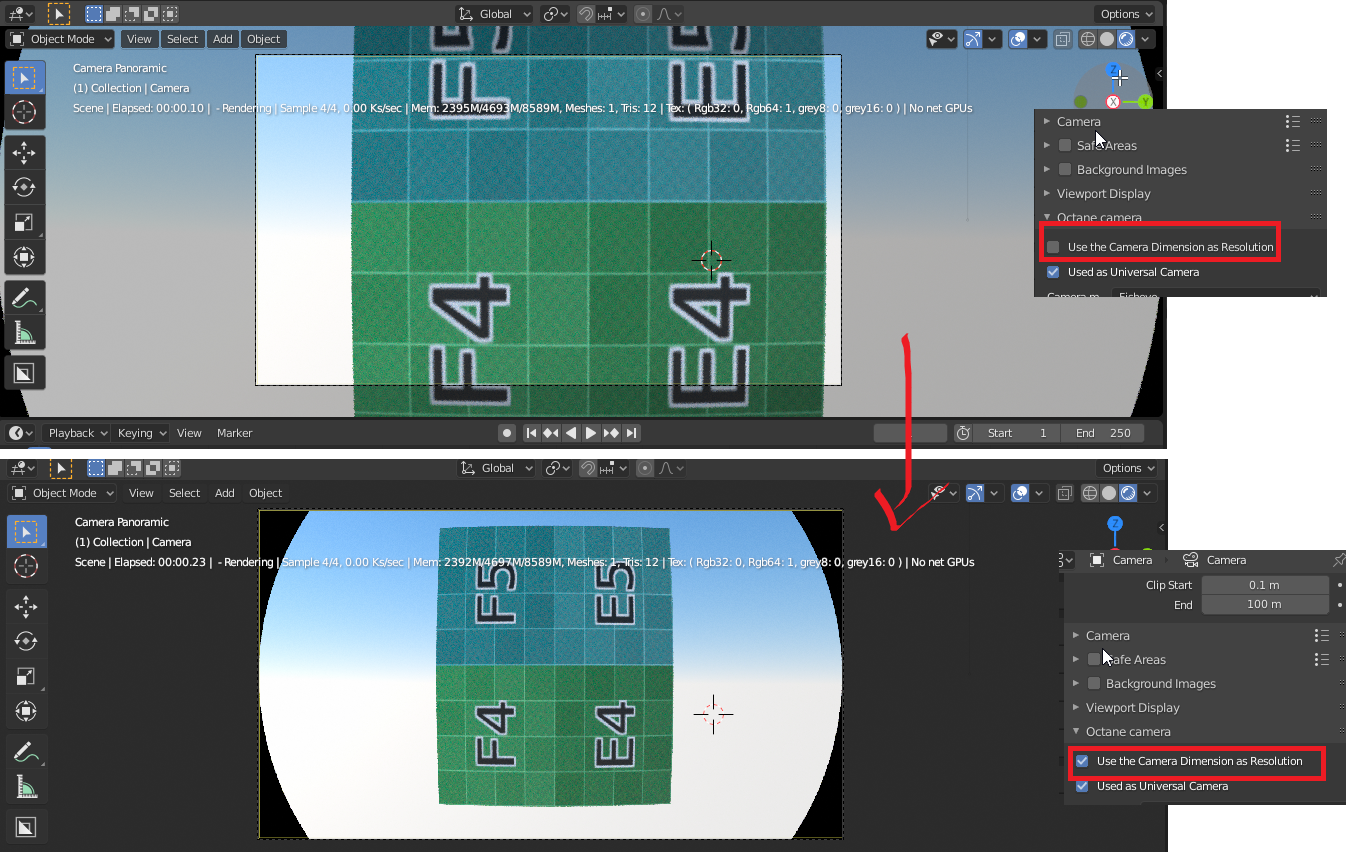Toggle Used as Universal Camera in the lower panel
The width and height of the screenshot is (1346, 852).
click(1082, 786)
